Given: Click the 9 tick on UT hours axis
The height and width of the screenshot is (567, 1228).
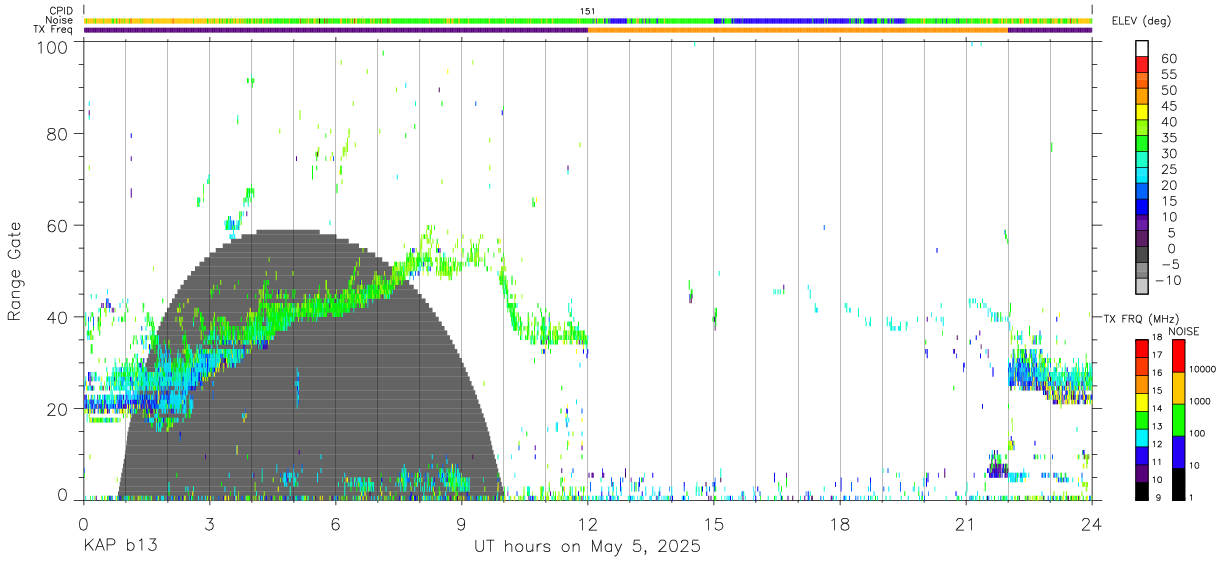Looking at the screenshot, I should click(x=461, y=523).
